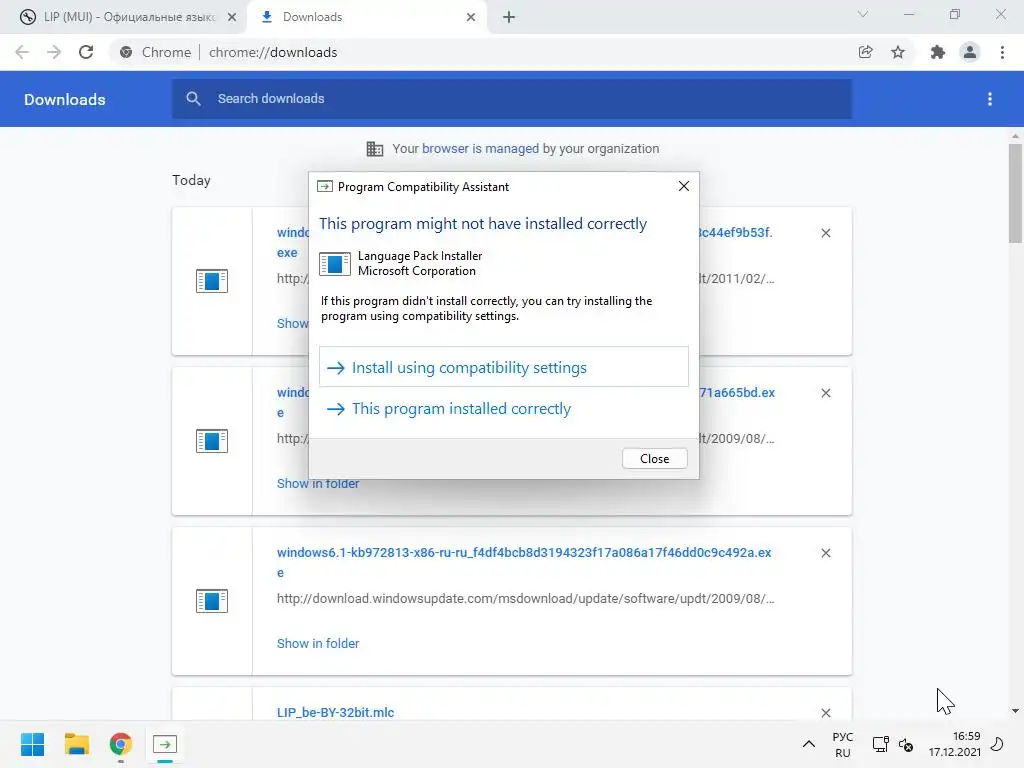This screenshot has height=768, width=1024.
Task: Show in folder for 71a665bd download
Action: [318, 483]
